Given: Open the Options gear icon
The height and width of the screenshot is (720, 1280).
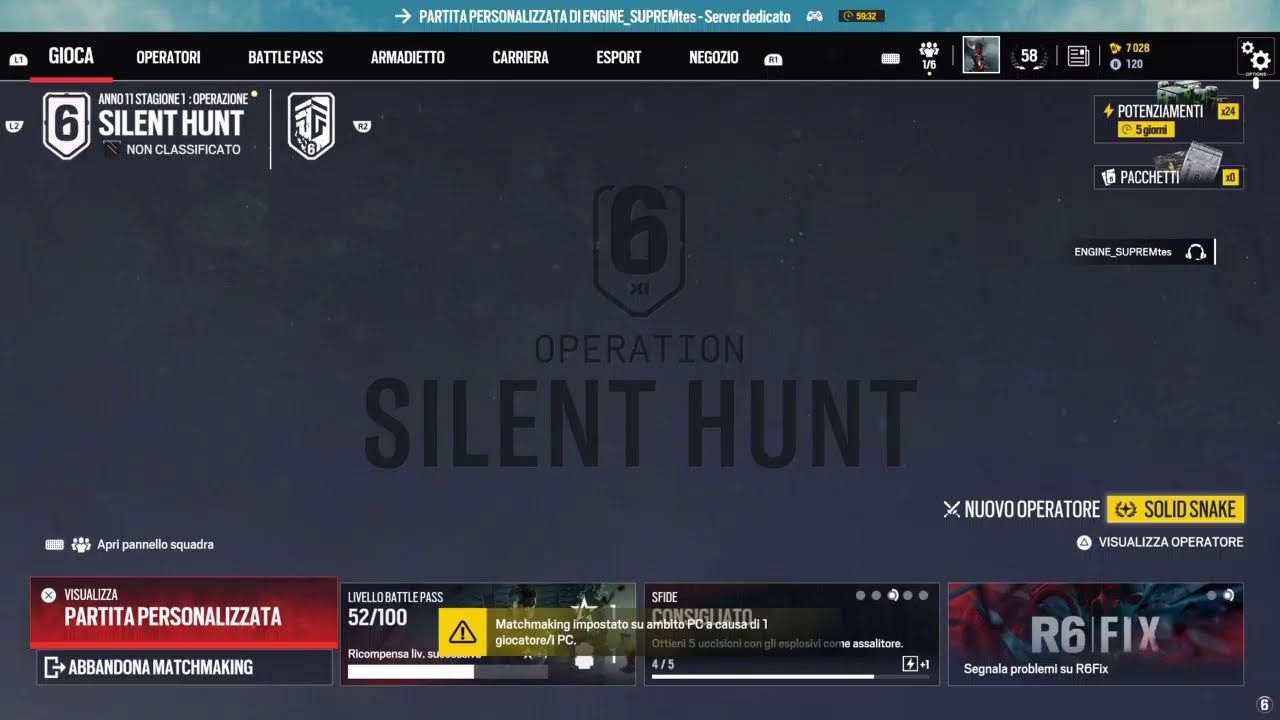Looking at the screenshot, I should [1256, 56].
